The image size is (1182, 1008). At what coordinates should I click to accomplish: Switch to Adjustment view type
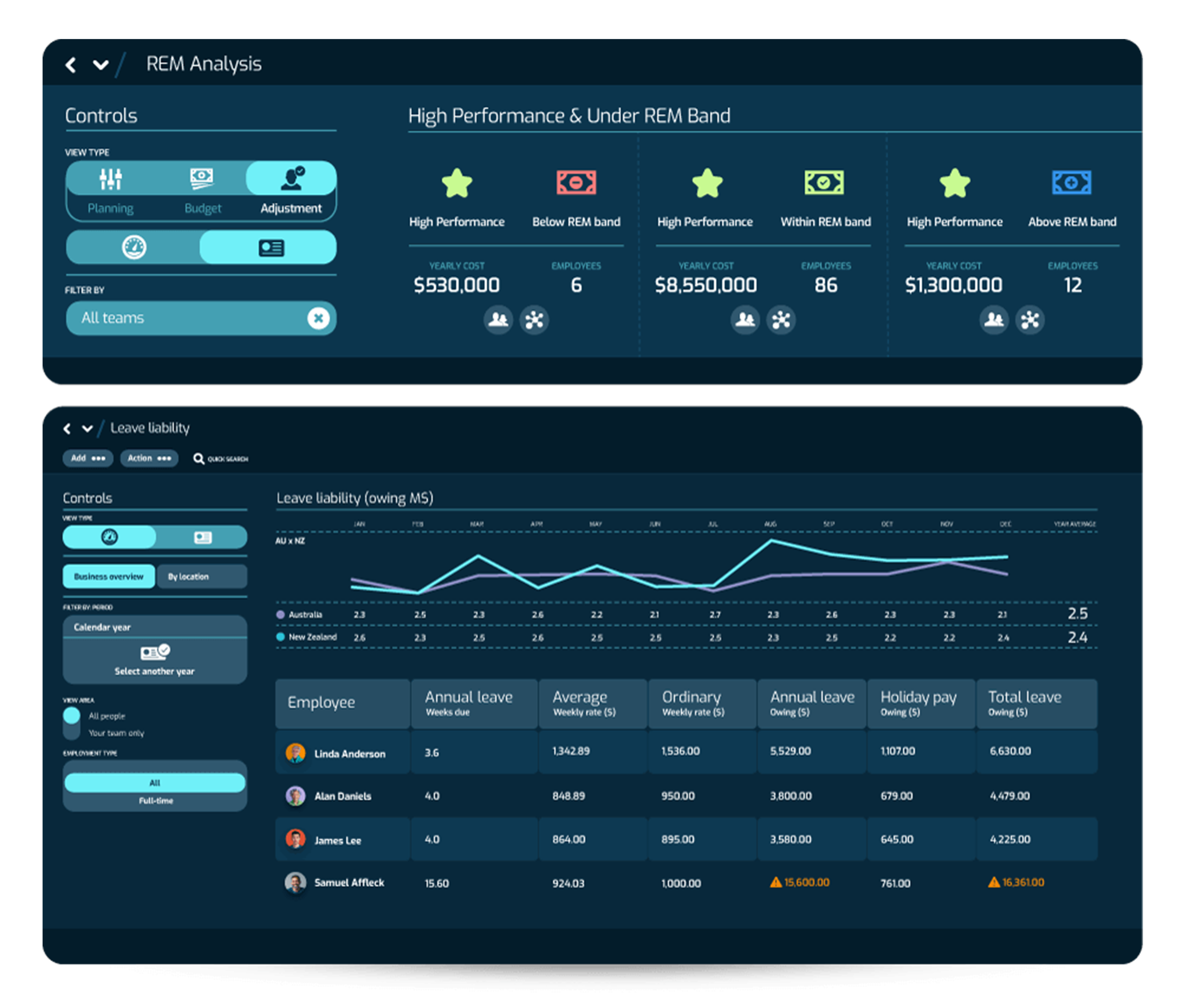click(291, 179)
